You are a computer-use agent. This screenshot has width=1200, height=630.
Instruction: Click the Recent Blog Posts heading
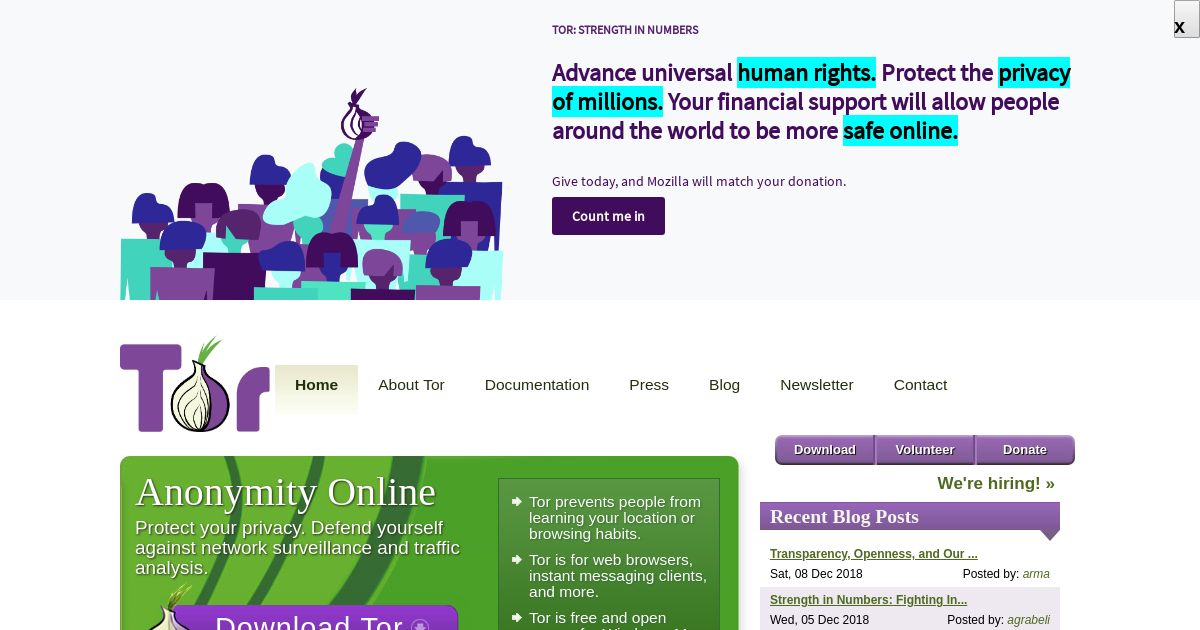(x=844, y=517)
